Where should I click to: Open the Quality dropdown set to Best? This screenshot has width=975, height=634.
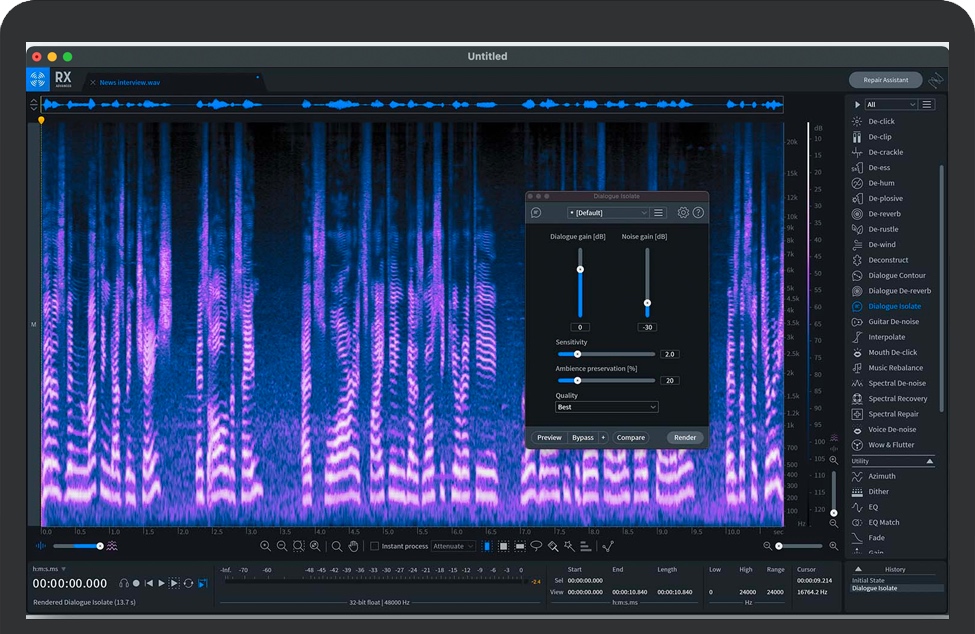[607, 407]
